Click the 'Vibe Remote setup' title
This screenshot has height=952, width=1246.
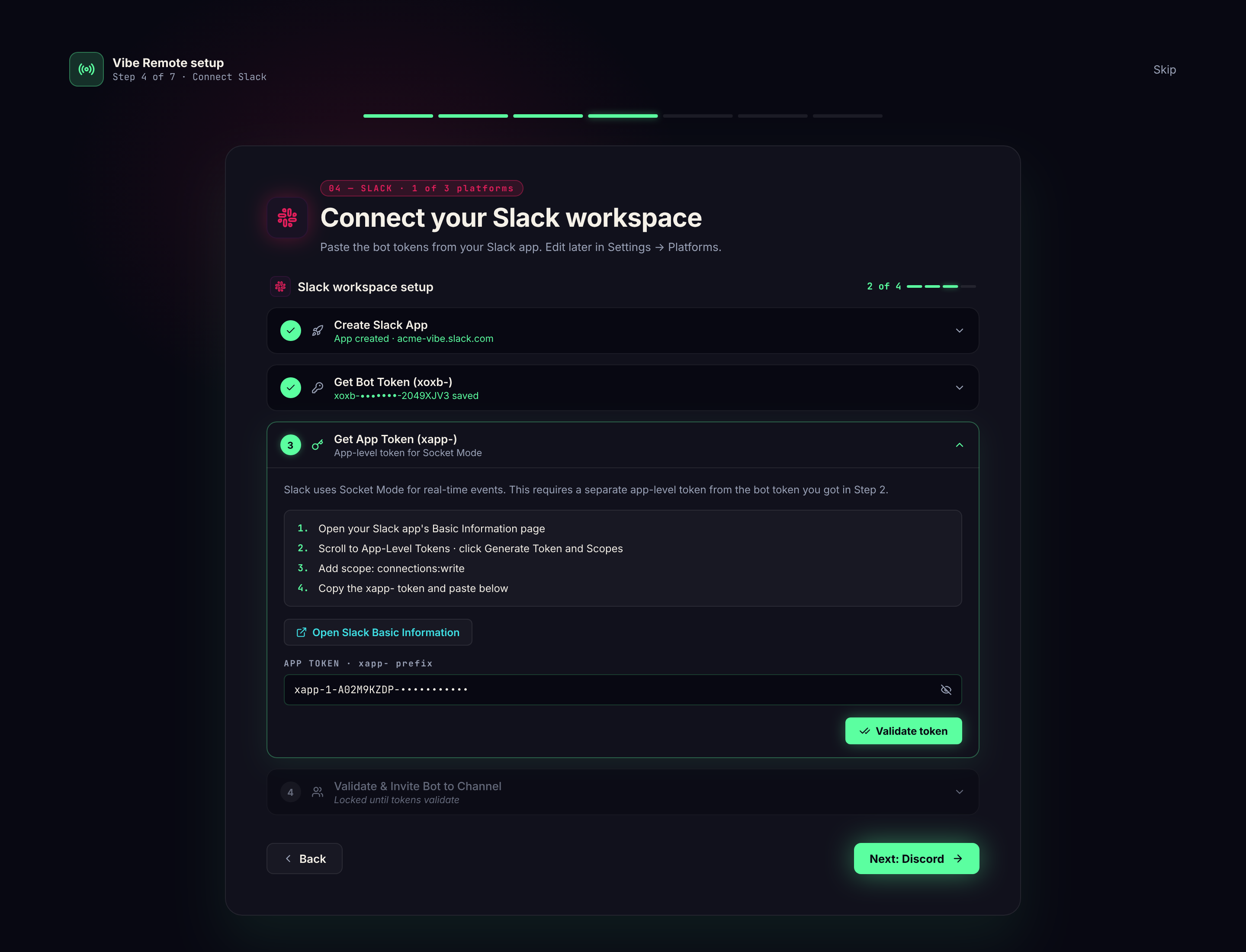click(168, 63)
